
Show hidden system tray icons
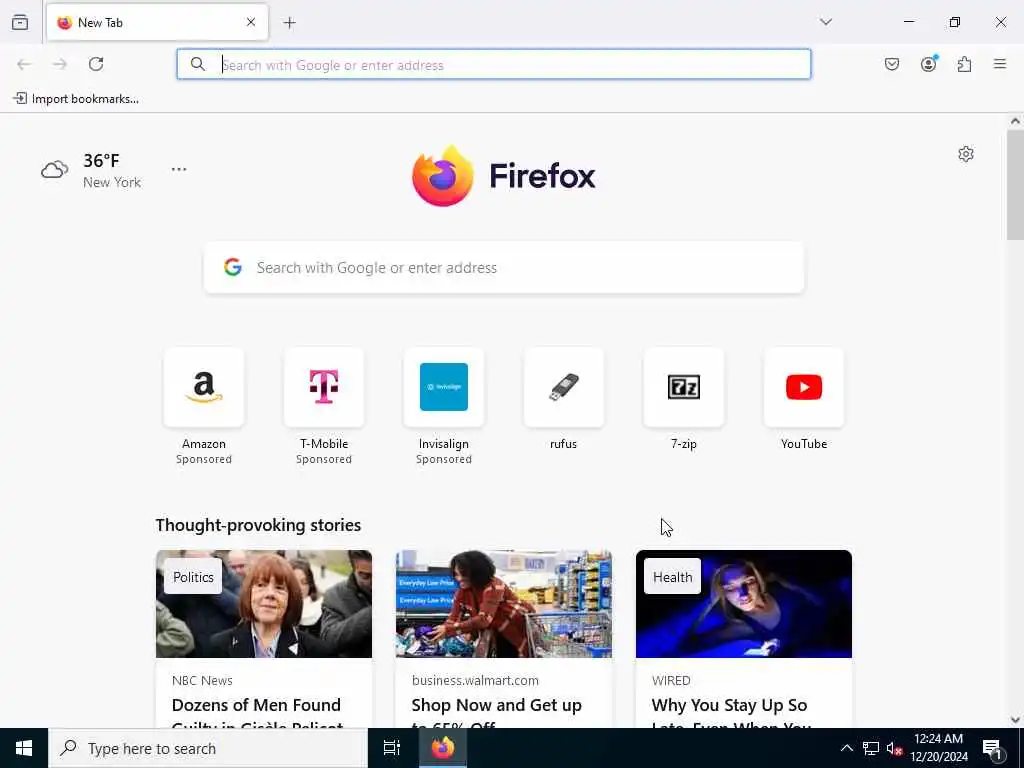coord(846,748)
